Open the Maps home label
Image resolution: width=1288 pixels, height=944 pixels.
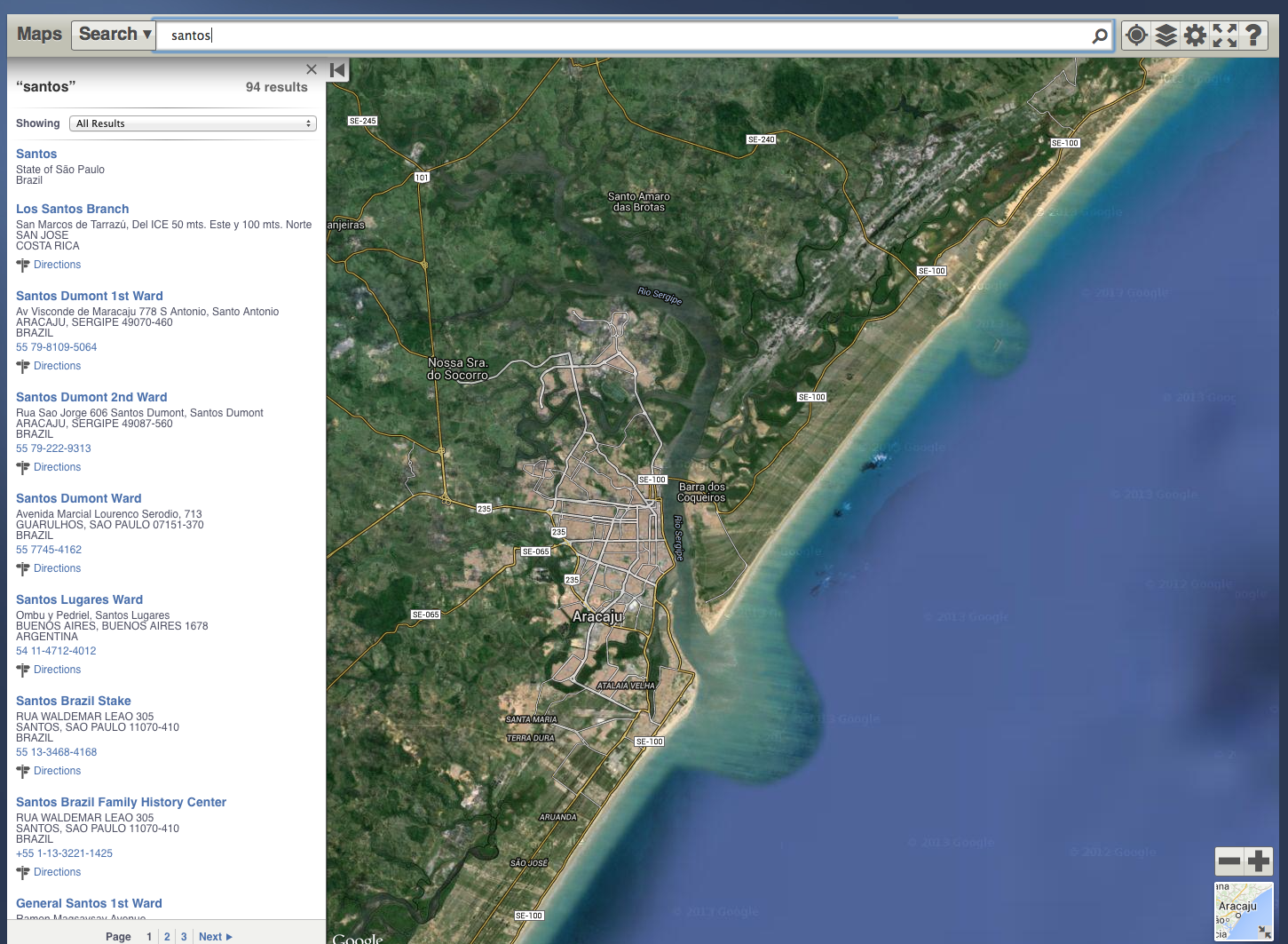[39, 35]
